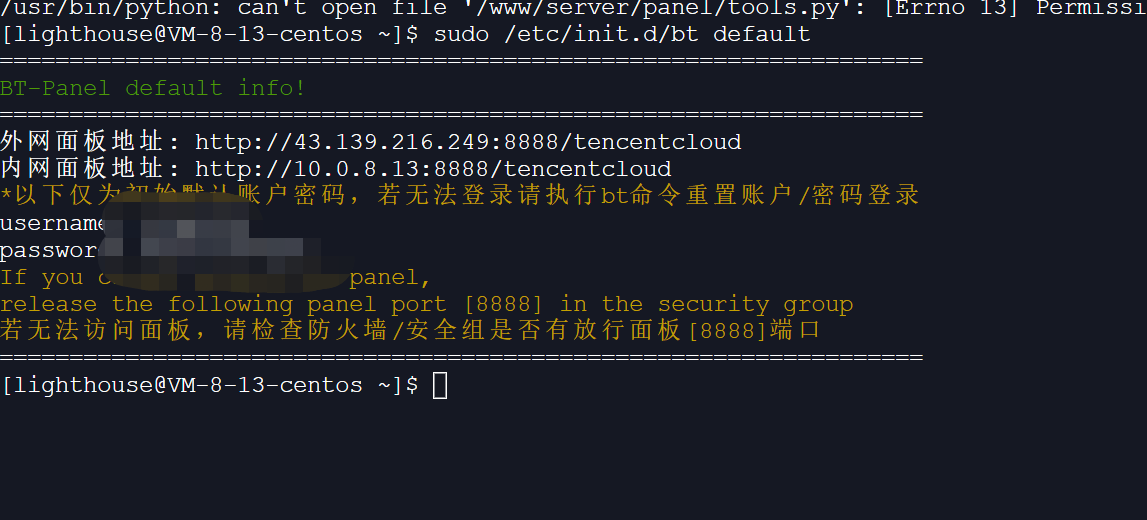Click the blurred username value
This screenshot has width=1147, height=520.
click(x=180, y=224)
